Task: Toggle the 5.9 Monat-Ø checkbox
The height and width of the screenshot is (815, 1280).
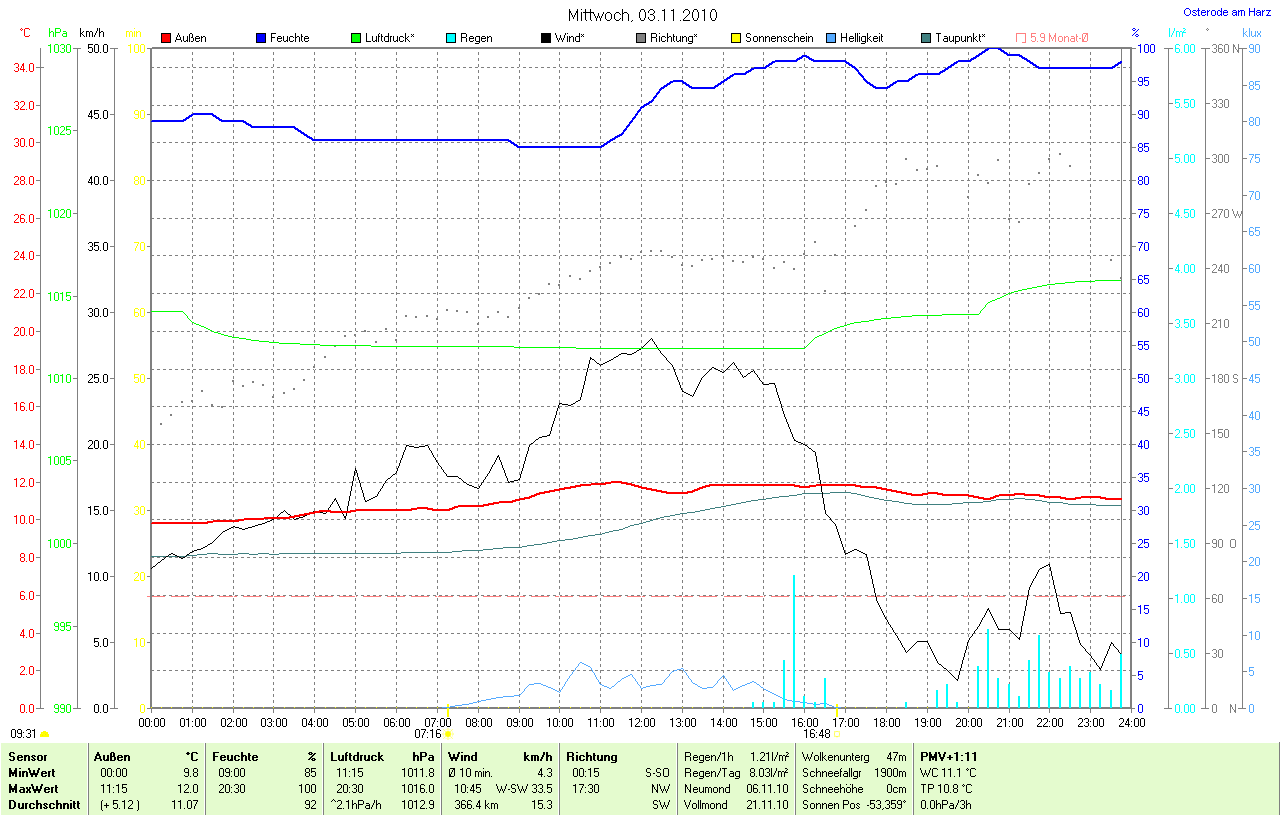Action: 1021,38
